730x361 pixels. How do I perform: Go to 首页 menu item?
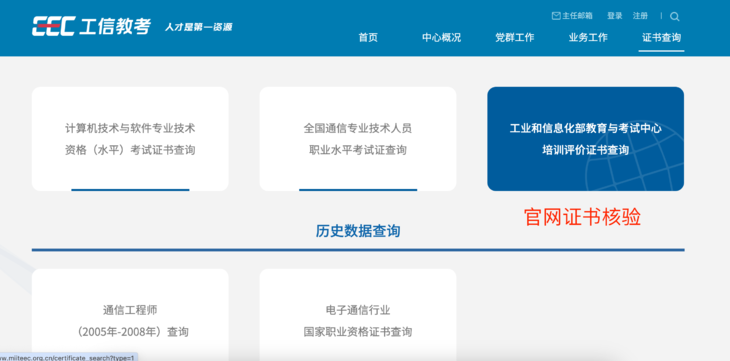(368, 38)
